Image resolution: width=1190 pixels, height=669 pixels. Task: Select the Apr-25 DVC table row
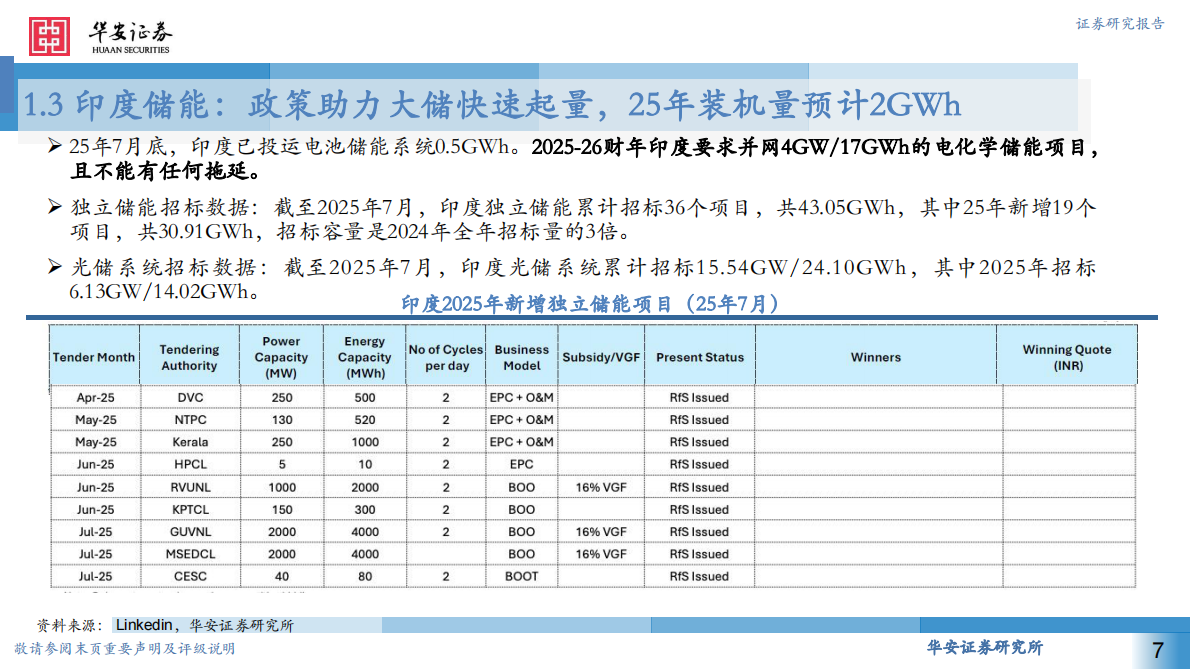(300, 397)
